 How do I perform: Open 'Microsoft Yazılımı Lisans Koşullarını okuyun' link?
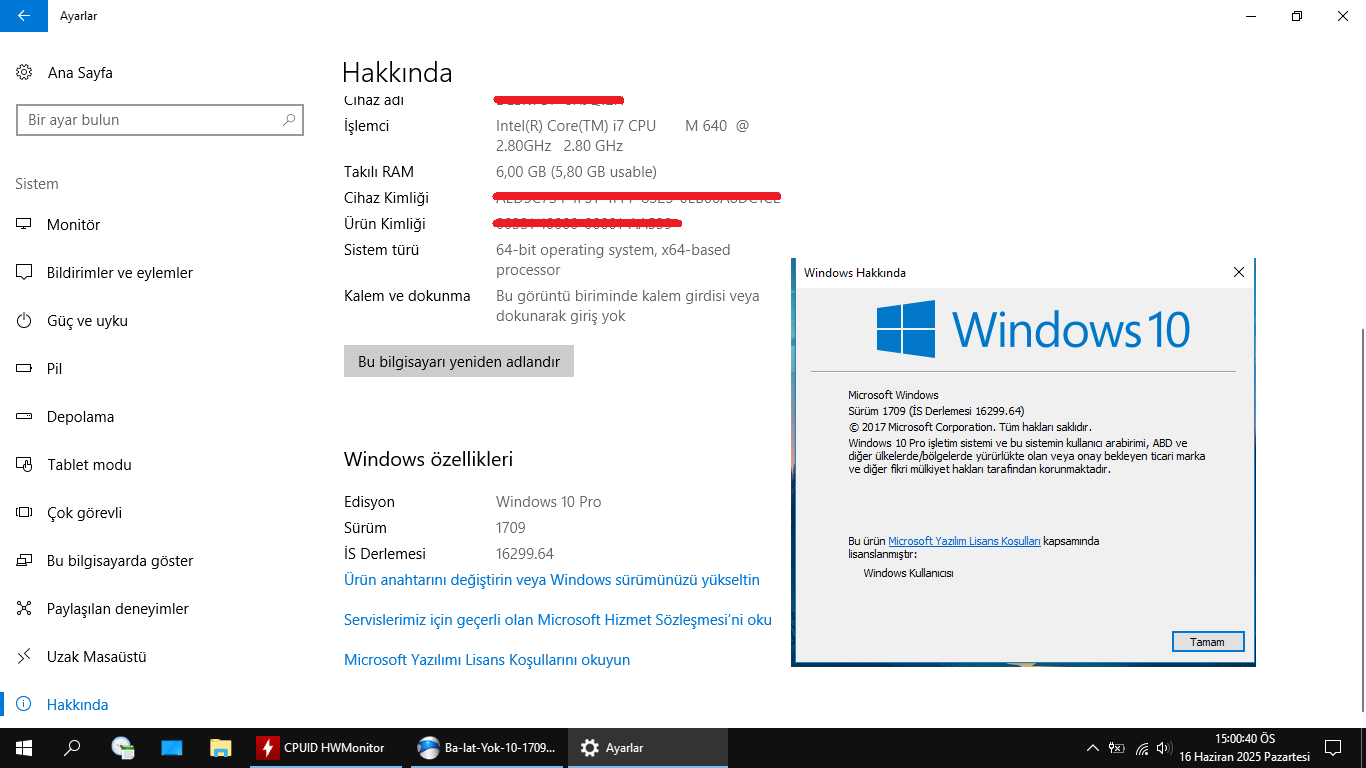tap(487, 660)
